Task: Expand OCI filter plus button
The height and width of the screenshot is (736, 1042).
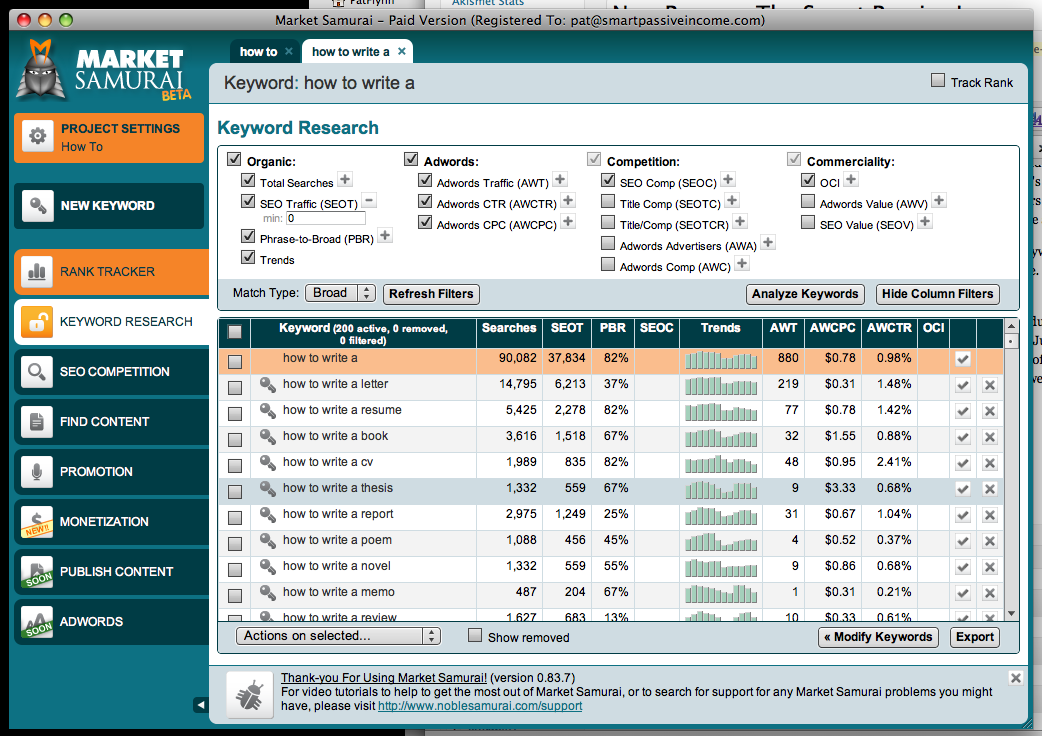Action: [851, 179]
